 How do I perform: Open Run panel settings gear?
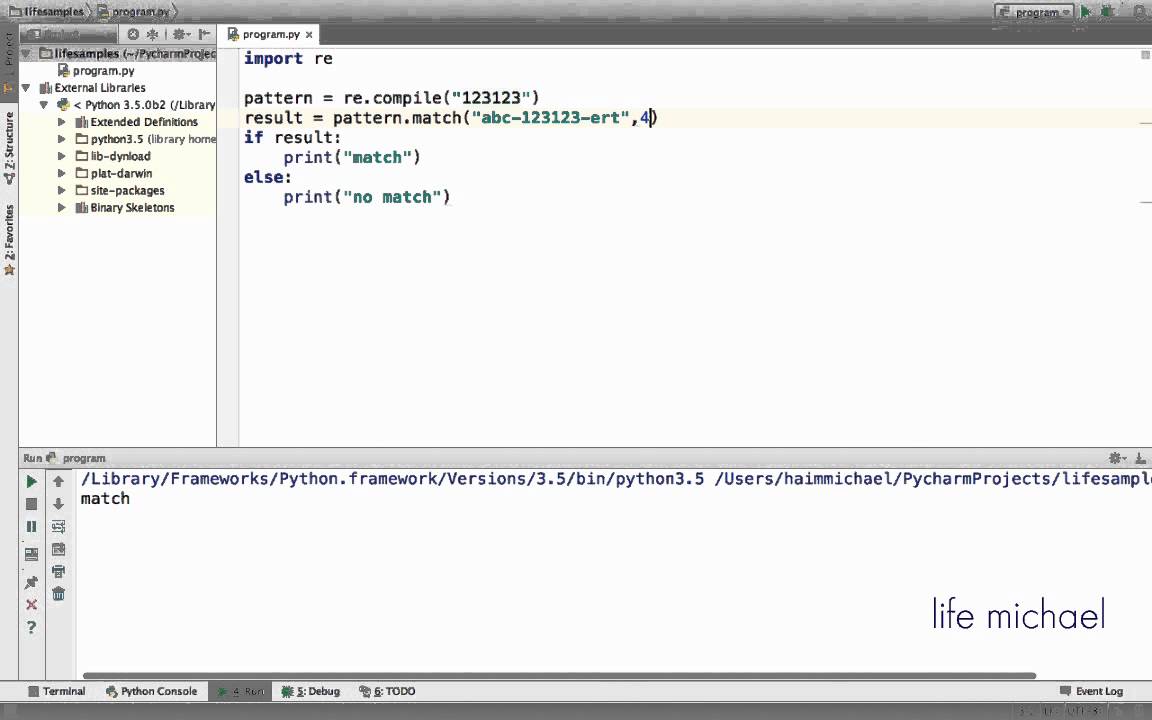coord(1116,458)
